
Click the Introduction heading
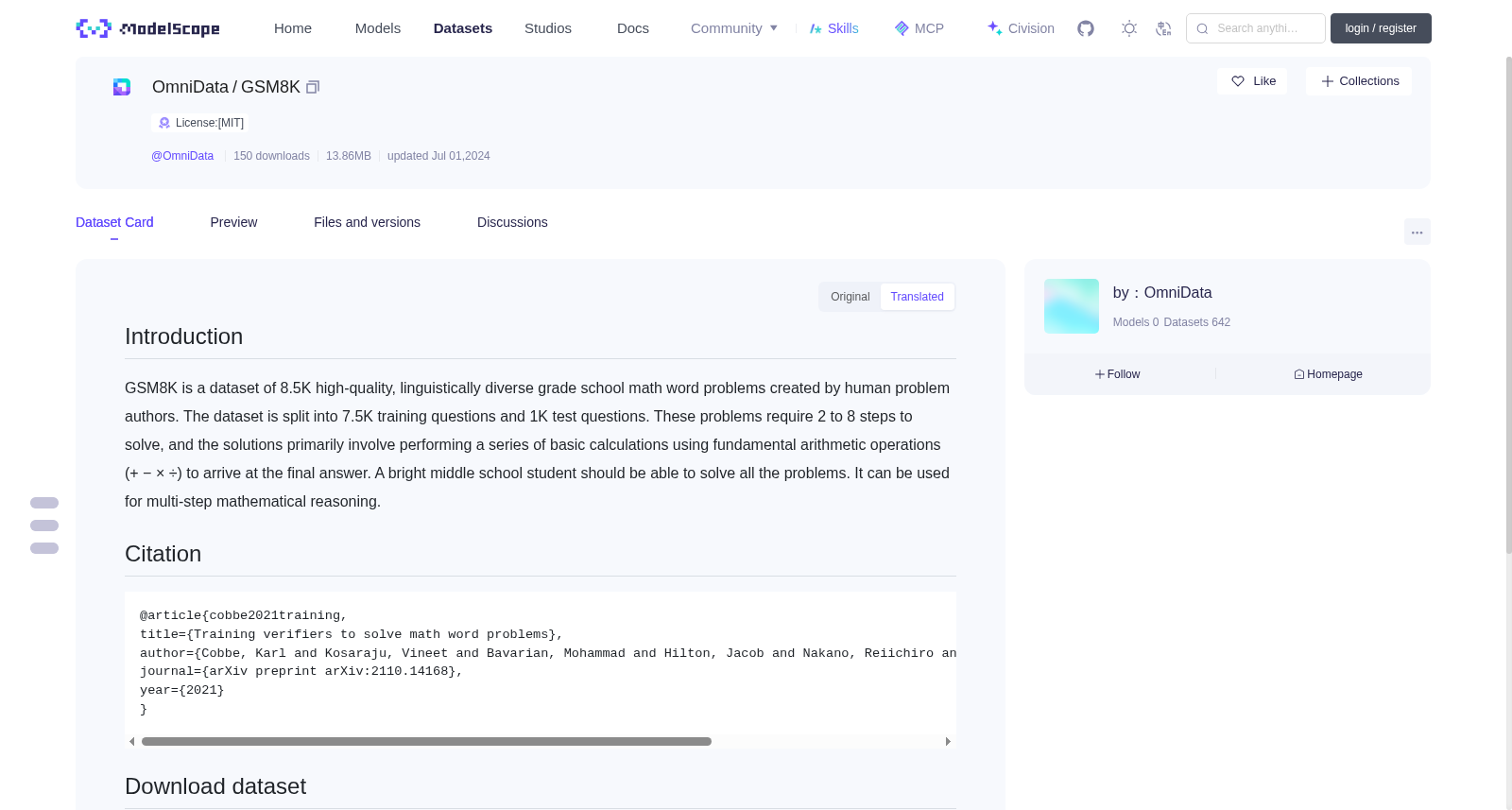pos(184,336)
